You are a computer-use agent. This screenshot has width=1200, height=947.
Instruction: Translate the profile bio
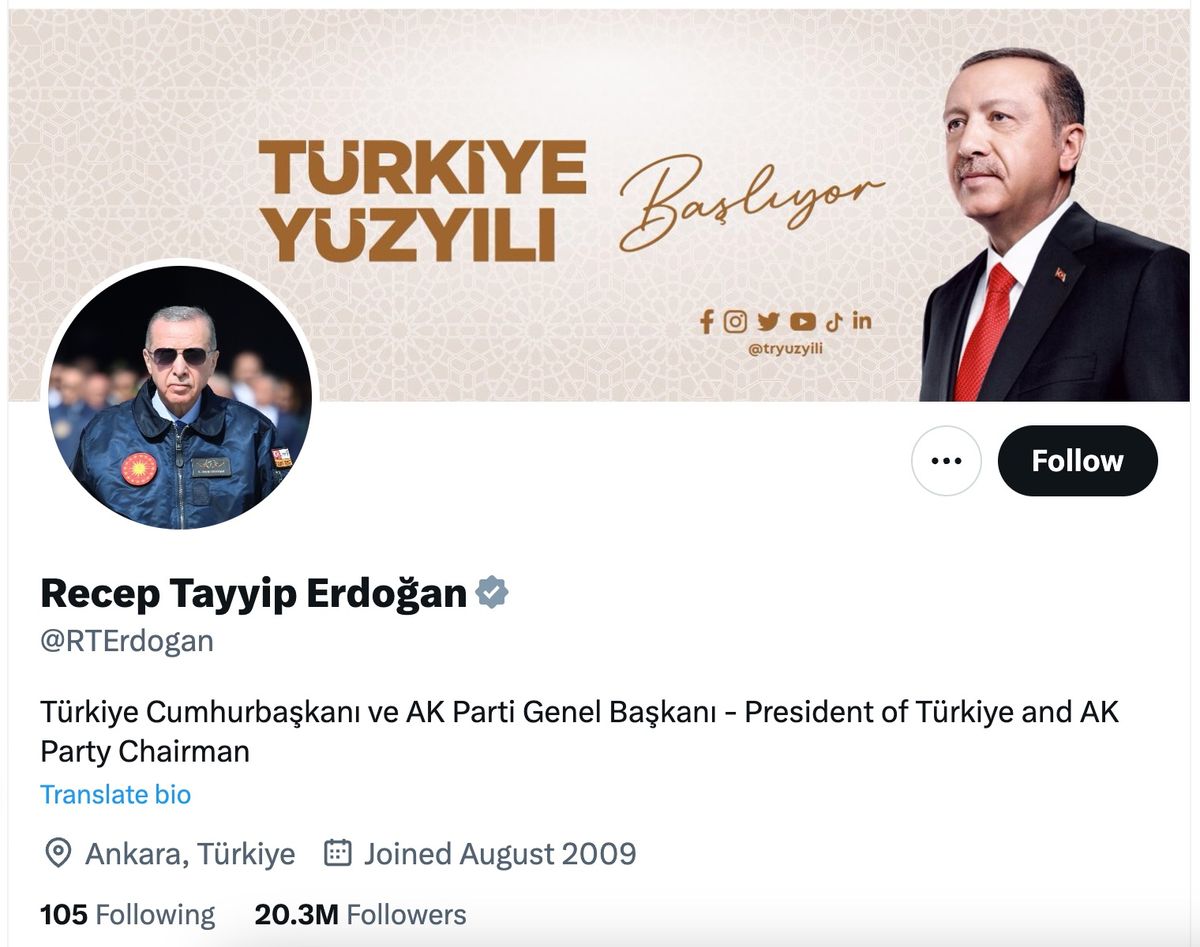coord(115,795)
